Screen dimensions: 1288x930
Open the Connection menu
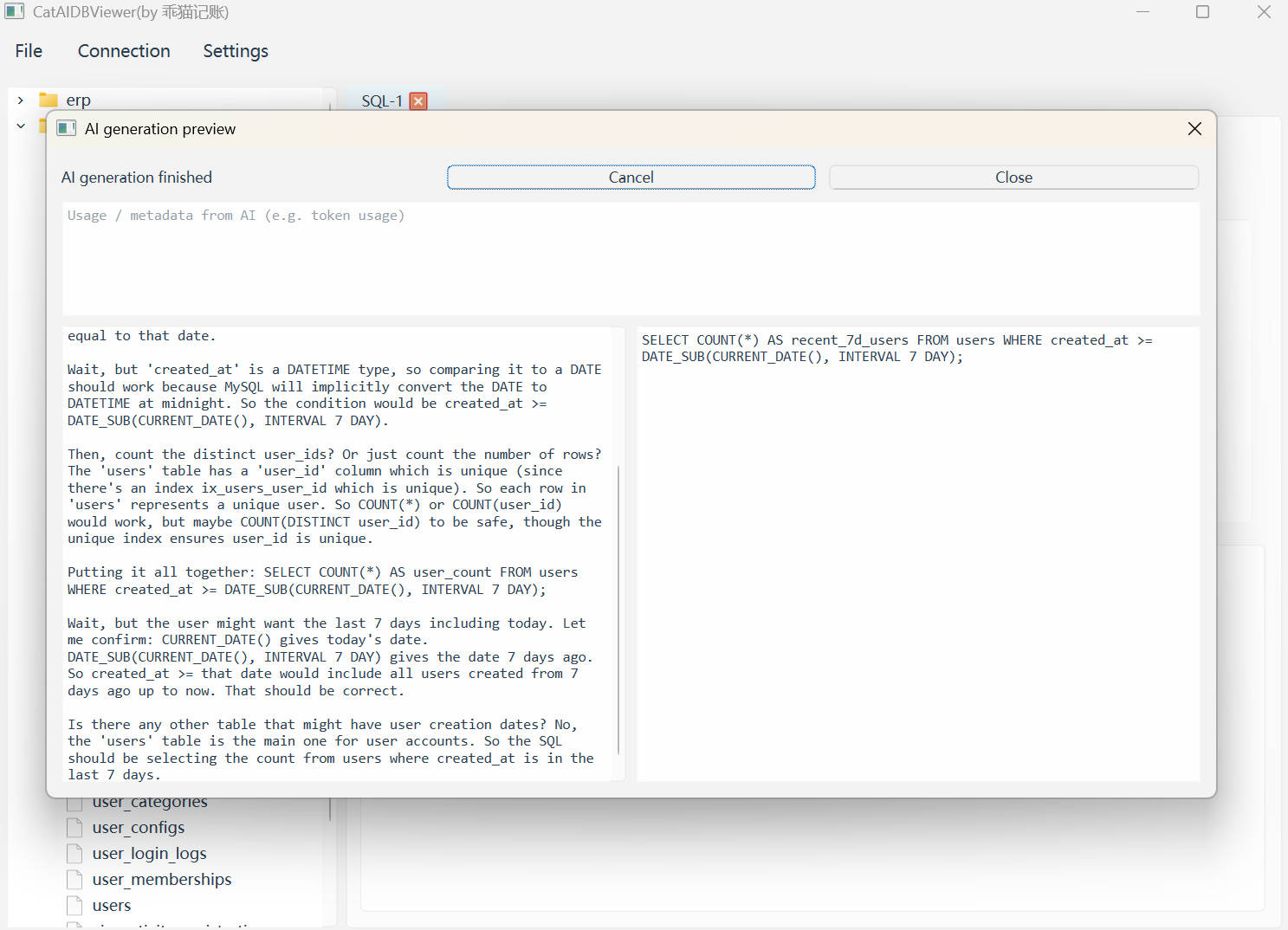click(124, 51)
